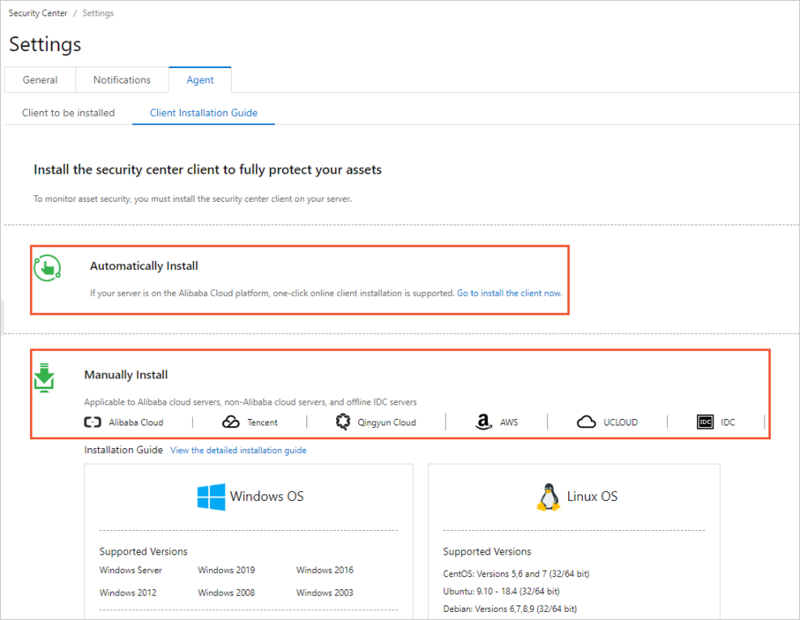Open 'View the detailed installation guide' link

pos(238,451)
